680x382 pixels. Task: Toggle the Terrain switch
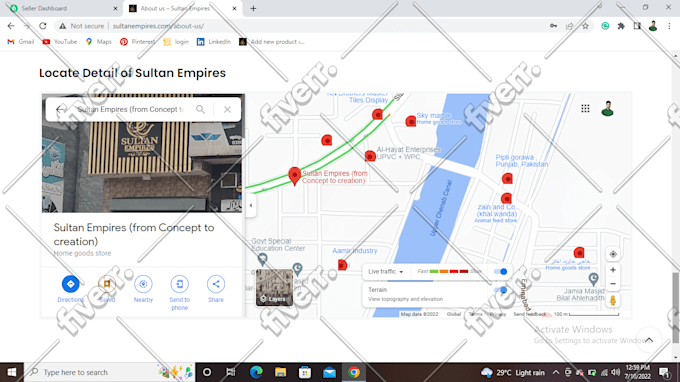click(500, 290)
